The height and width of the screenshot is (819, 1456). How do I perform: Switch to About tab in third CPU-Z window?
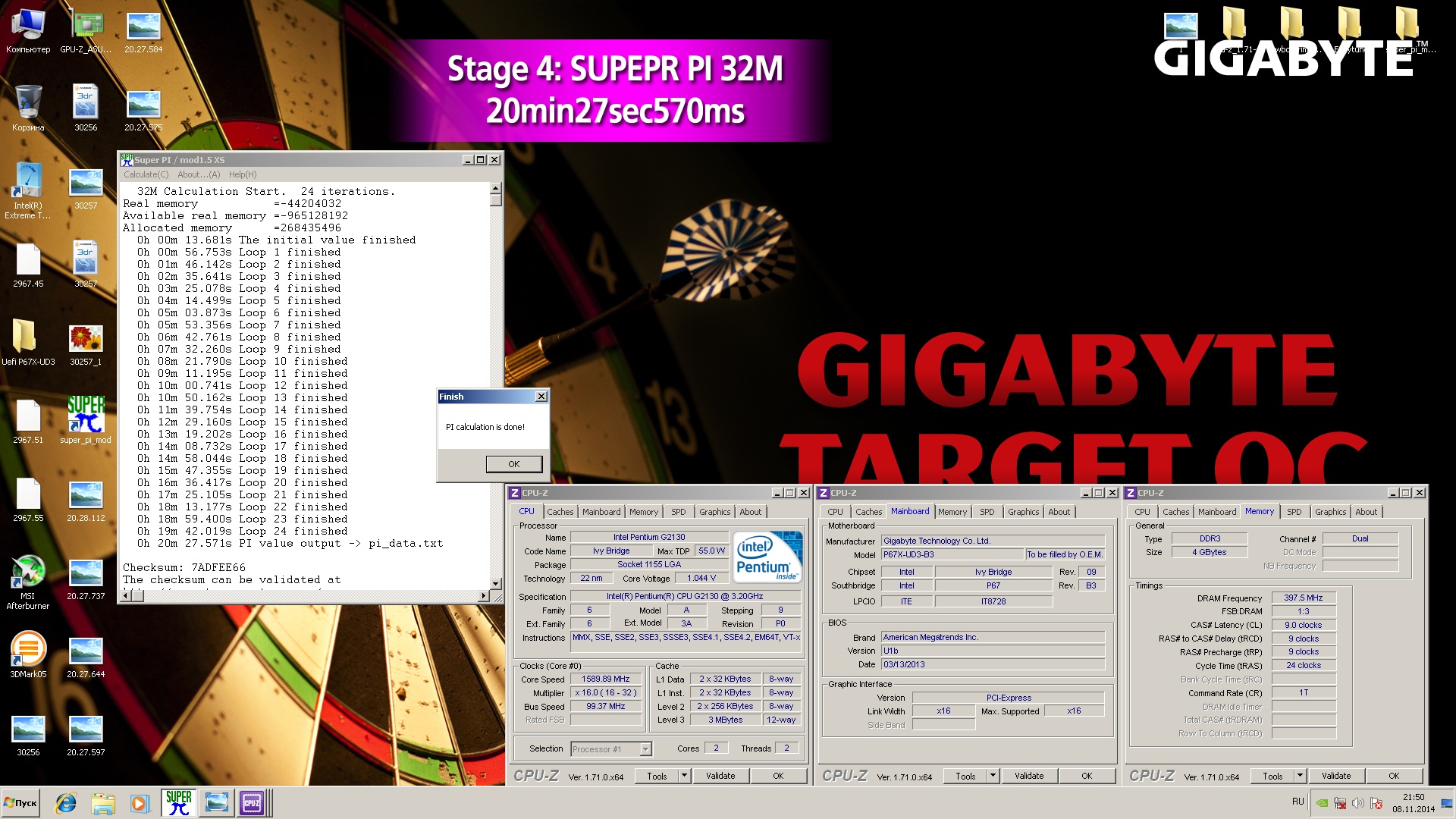(x=1367, y=512)
